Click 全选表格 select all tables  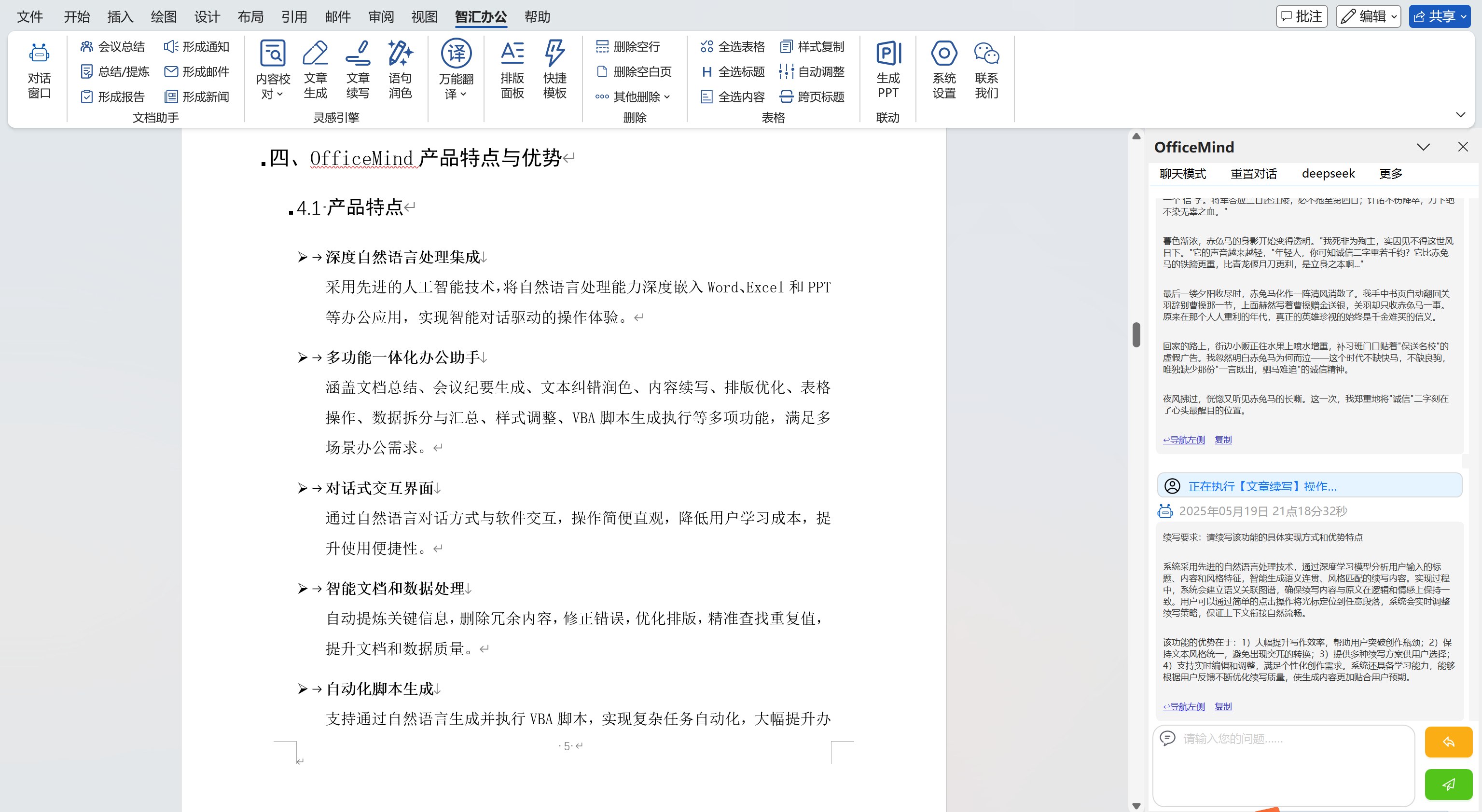click(x=733, y=47)
